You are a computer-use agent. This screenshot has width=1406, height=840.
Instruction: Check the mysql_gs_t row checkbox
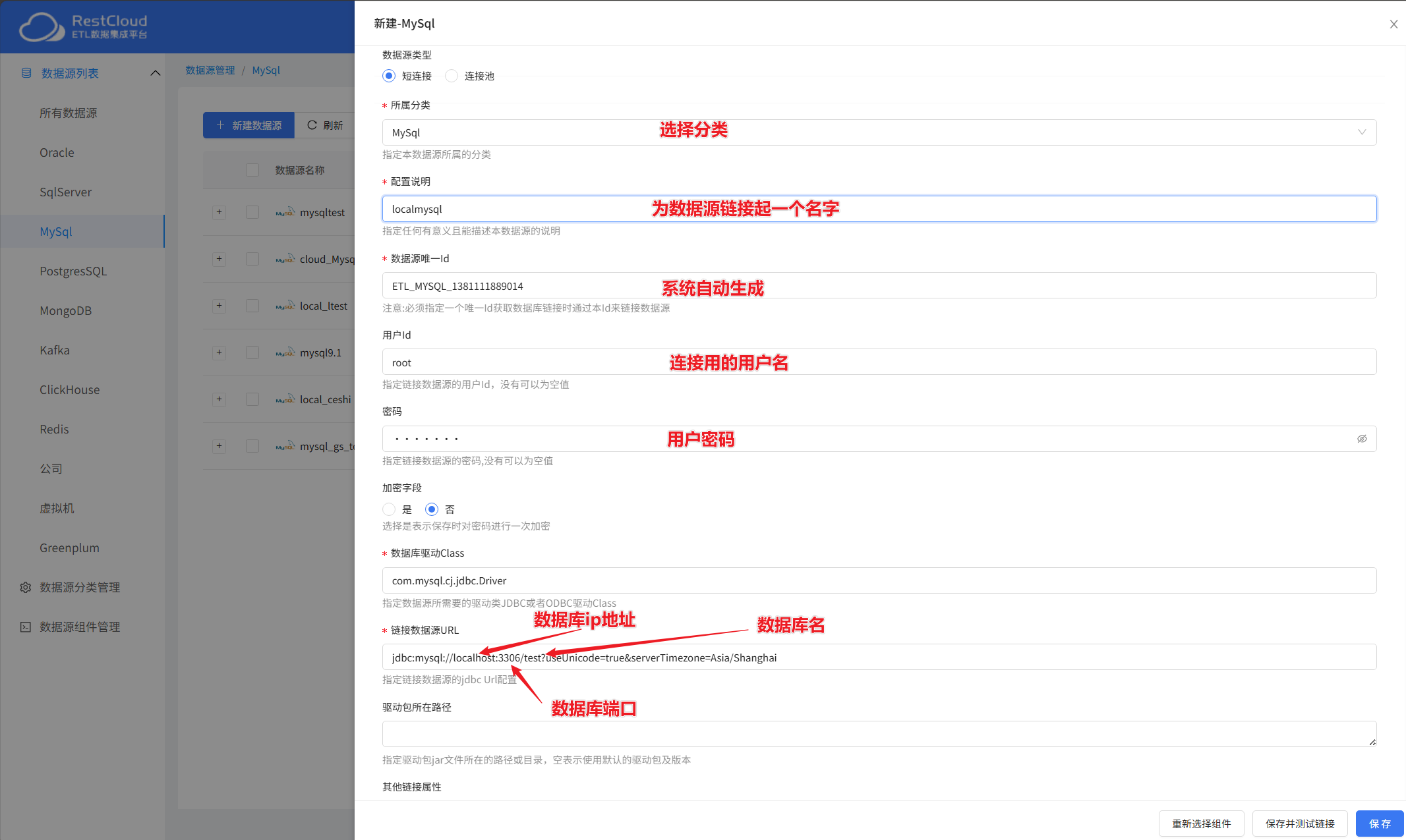[252, 446]
